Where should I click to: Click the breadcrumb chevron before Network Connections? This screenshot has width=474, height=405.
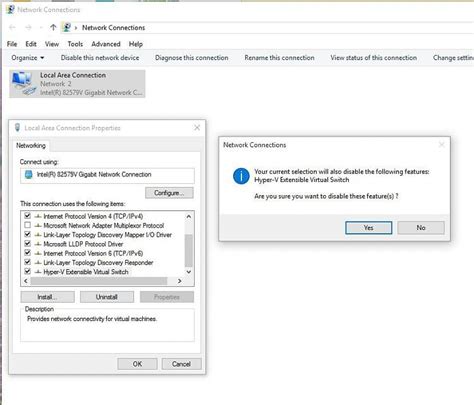pyautogui.click(x=76, y=28)
